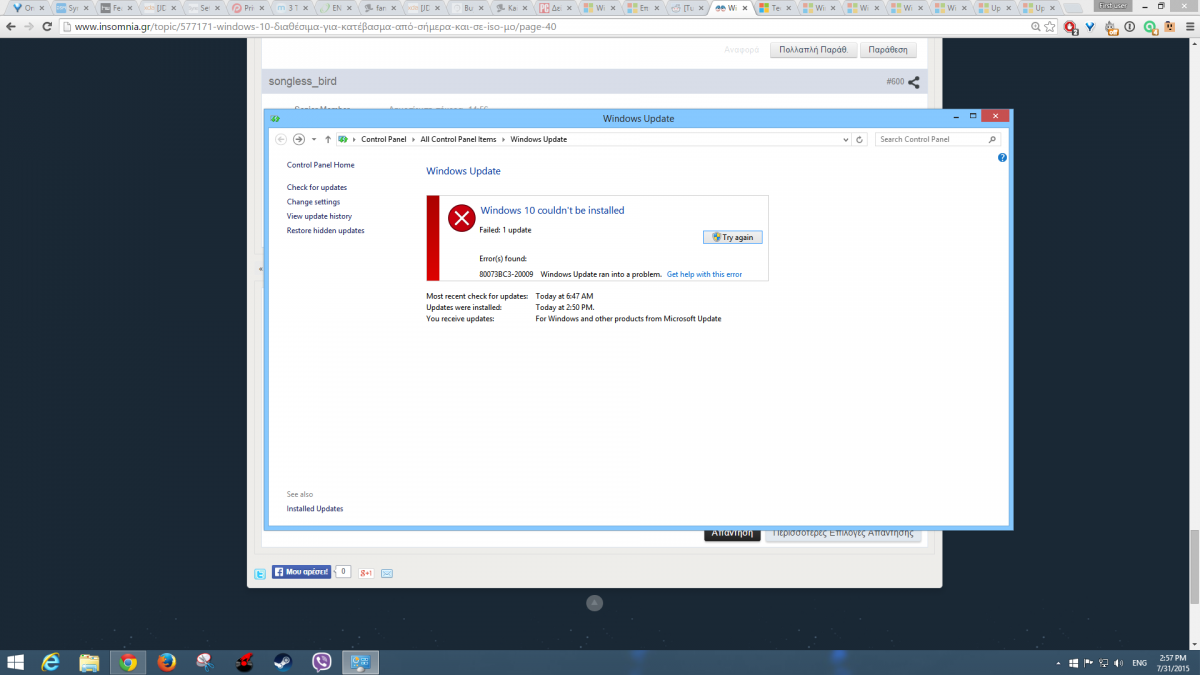
Task: Expand chevron after All Control Panel Items
Action: (x=503, y=140)
